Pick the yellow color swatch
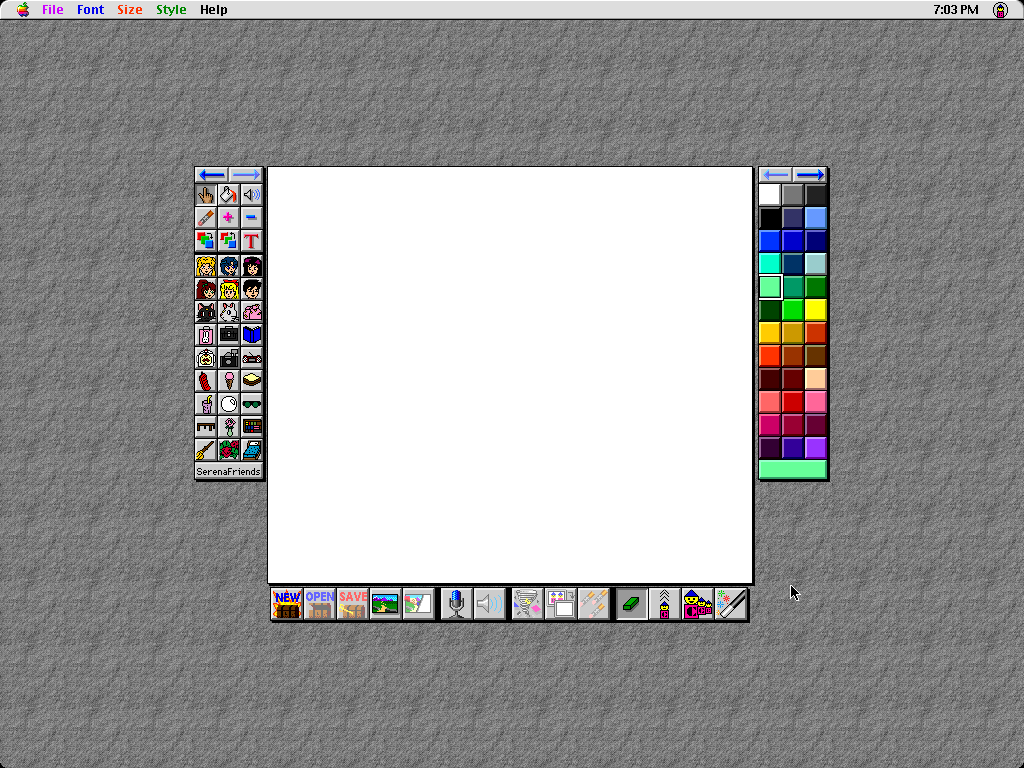Screen dimensions: 1024x768 tap(816, 310)
